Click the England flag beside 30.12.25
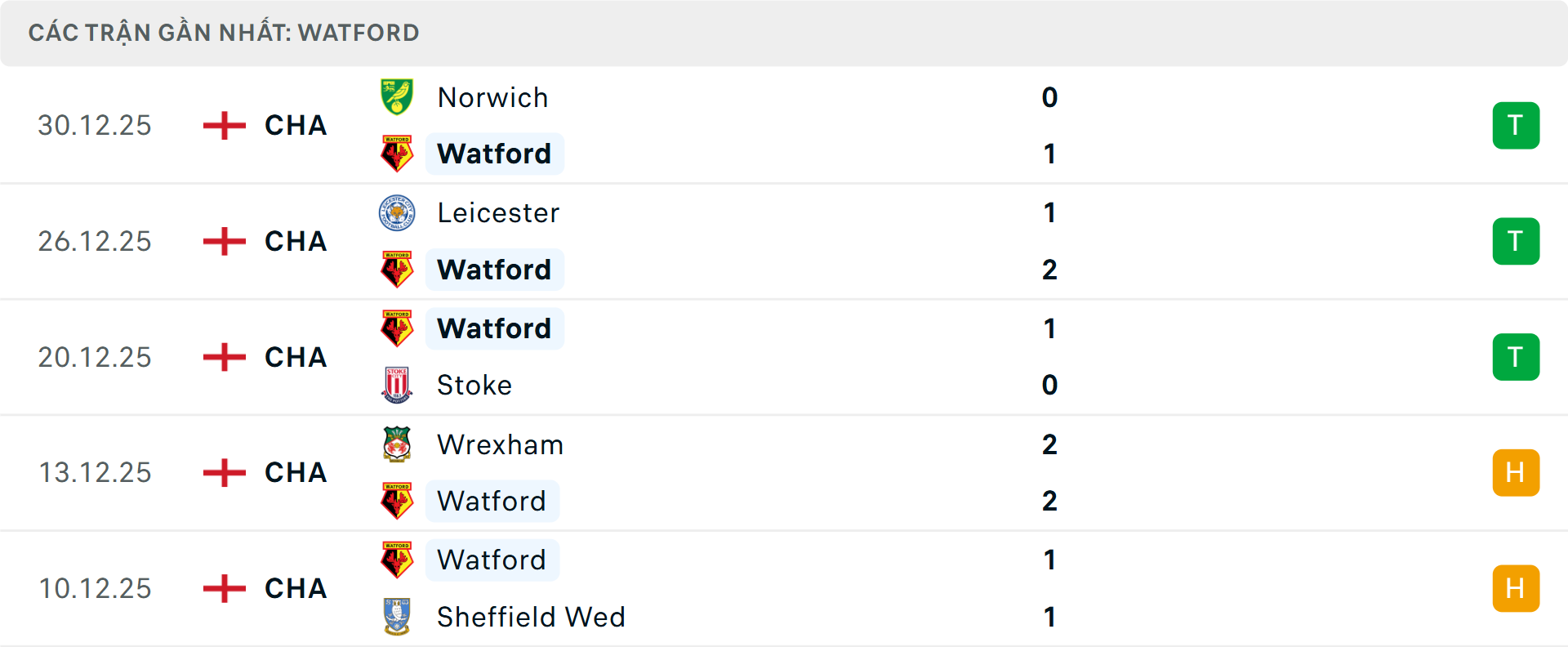The width and height of the screenshot is (1568, 647). (x=222, y=126)
